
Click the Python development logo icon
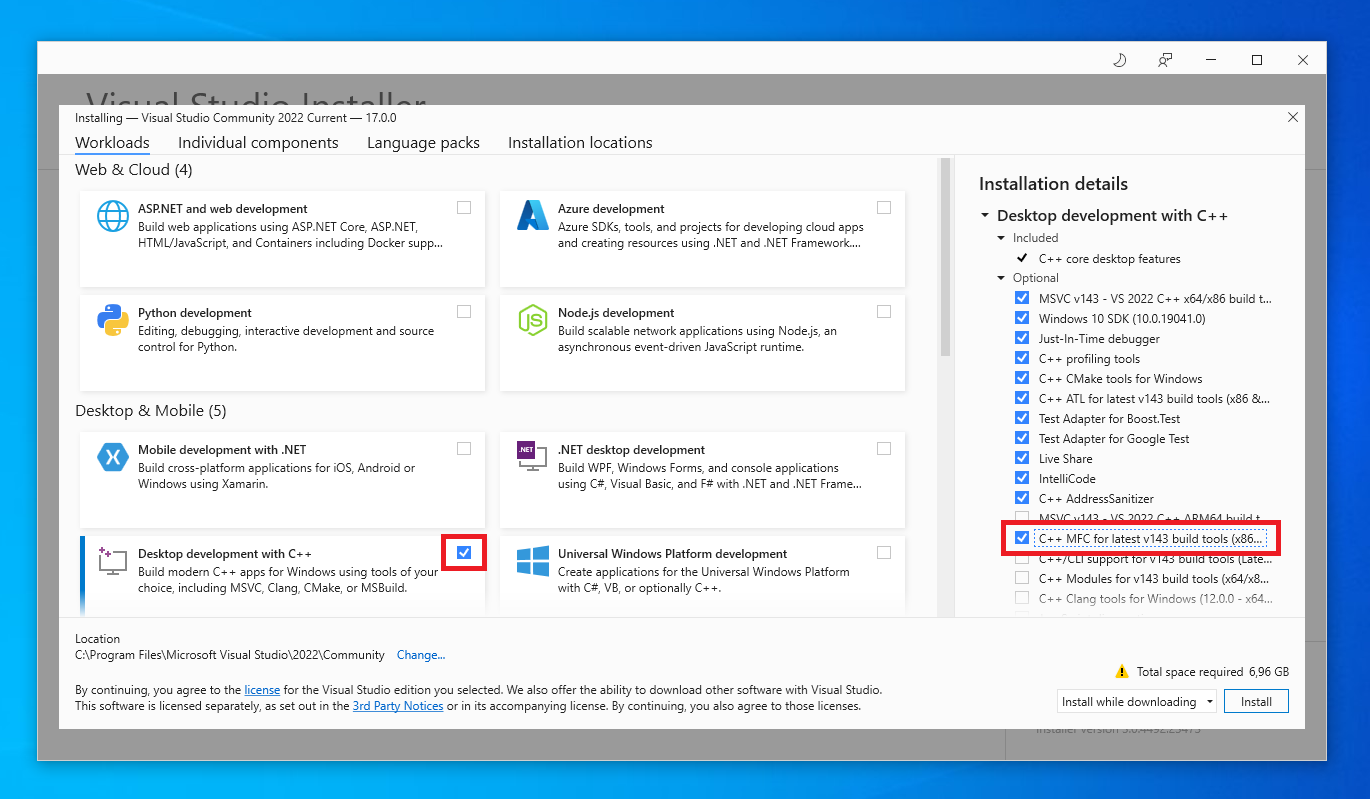tap(113, 320)
